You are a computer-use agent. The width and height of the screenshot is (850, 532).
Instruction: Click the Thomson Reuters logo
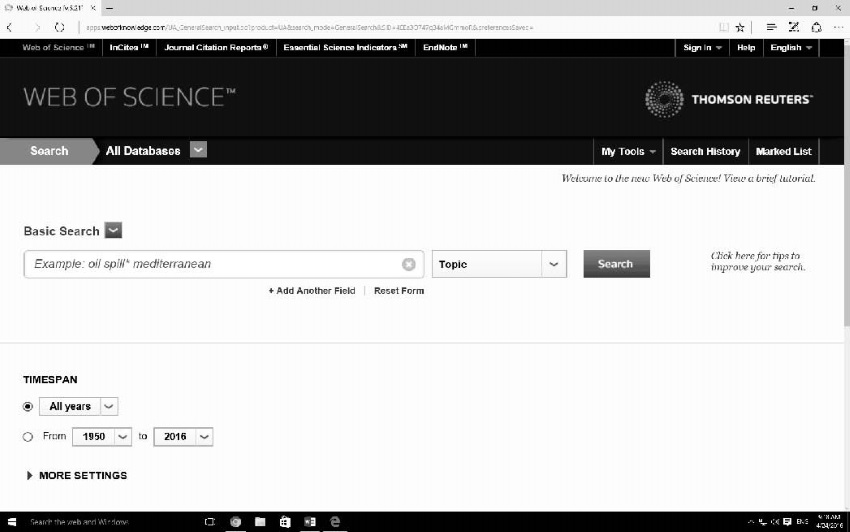point(729,99)
